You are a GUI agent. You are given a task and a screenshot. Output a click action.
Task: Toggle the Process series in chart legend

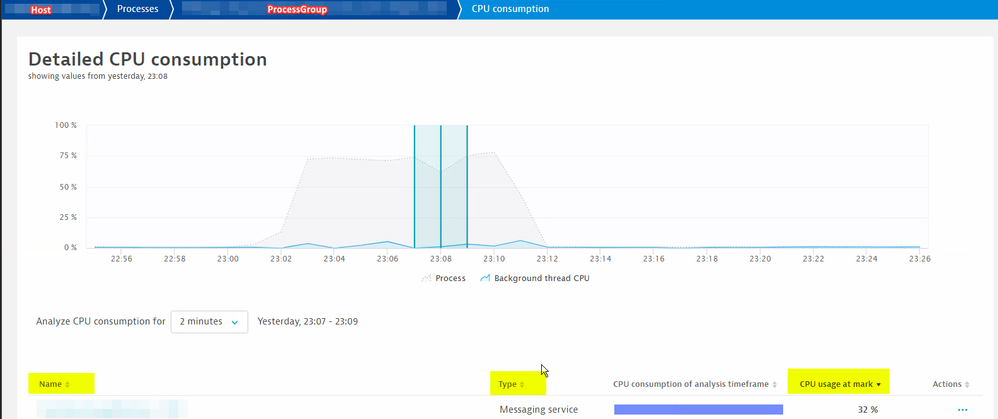tap(450, 278)
